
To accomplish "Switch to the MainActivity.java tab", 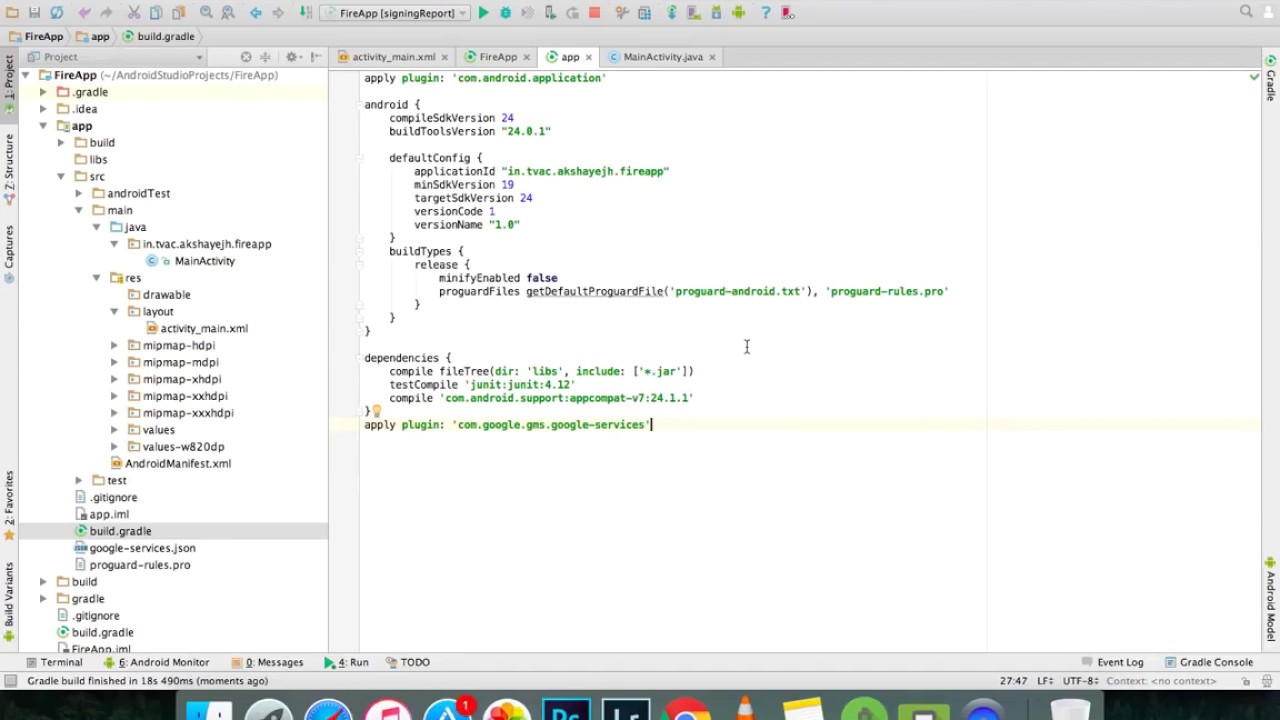I will point(662,57).
